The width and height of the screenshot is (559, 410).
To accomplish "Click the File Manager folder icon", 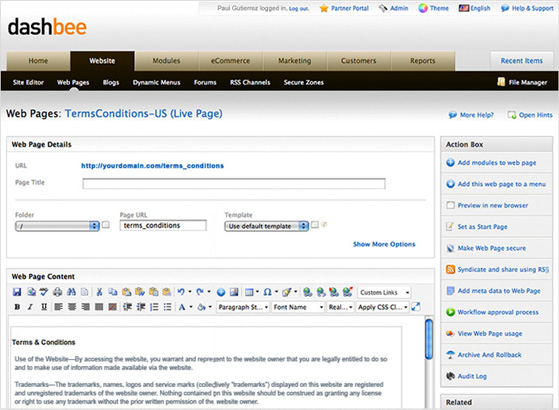I will pyautogui.click(x=501, y=82).
